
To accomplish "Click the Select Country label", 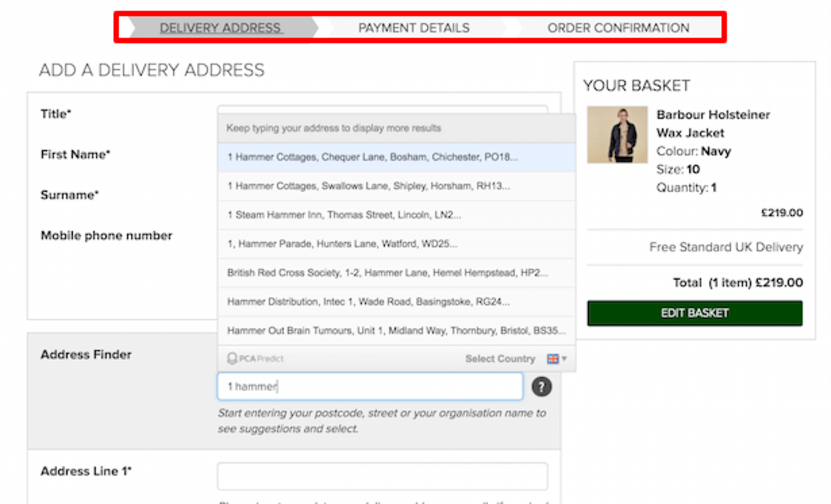I will point(500,359).
